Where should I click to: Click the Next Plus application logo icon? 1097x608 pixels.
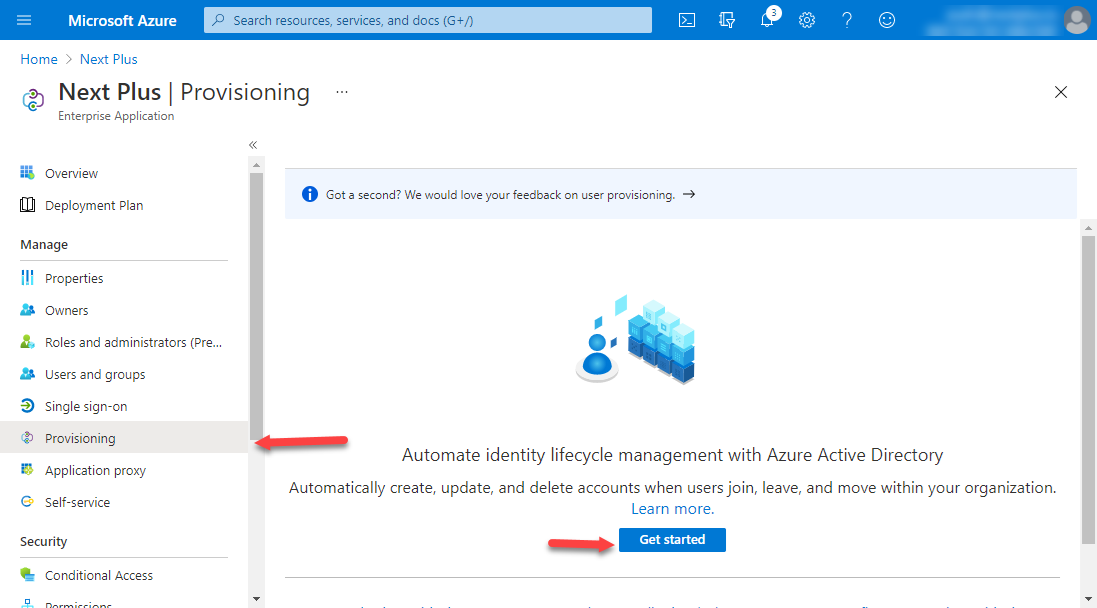(33, 101)
